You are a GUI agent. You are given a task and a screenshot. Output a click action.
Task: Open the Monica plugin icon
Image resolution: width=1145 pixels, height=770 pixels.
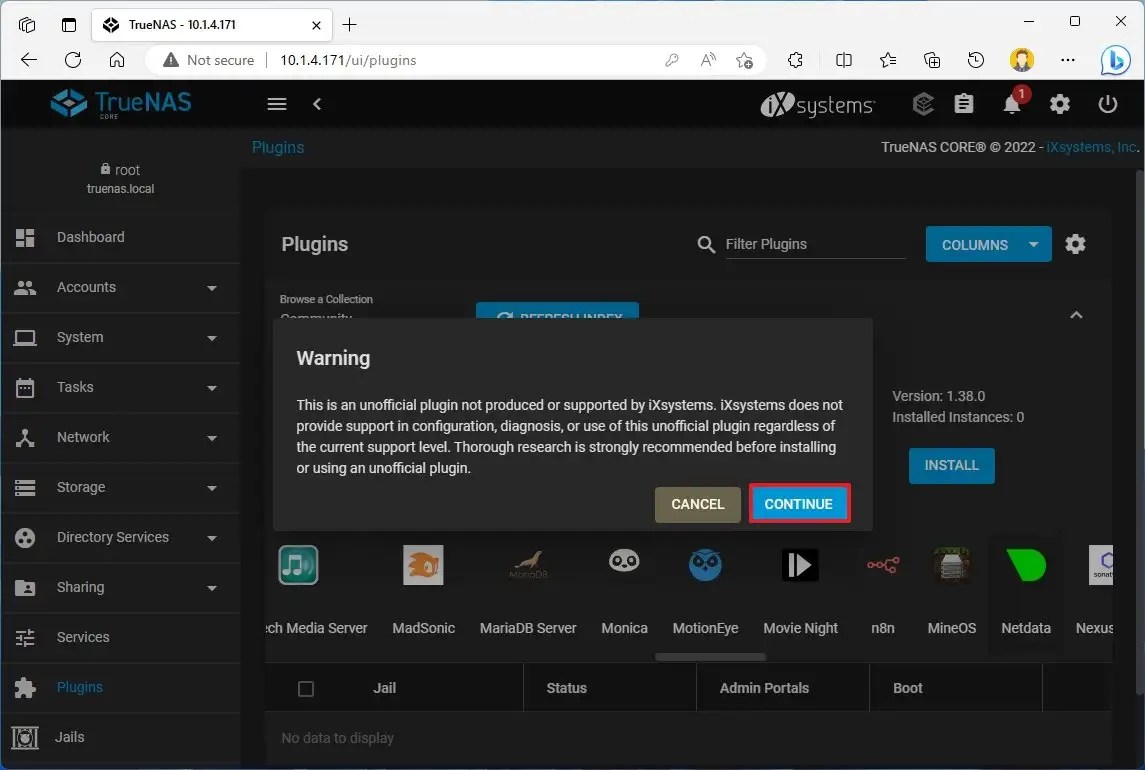(x=624, y=565)
